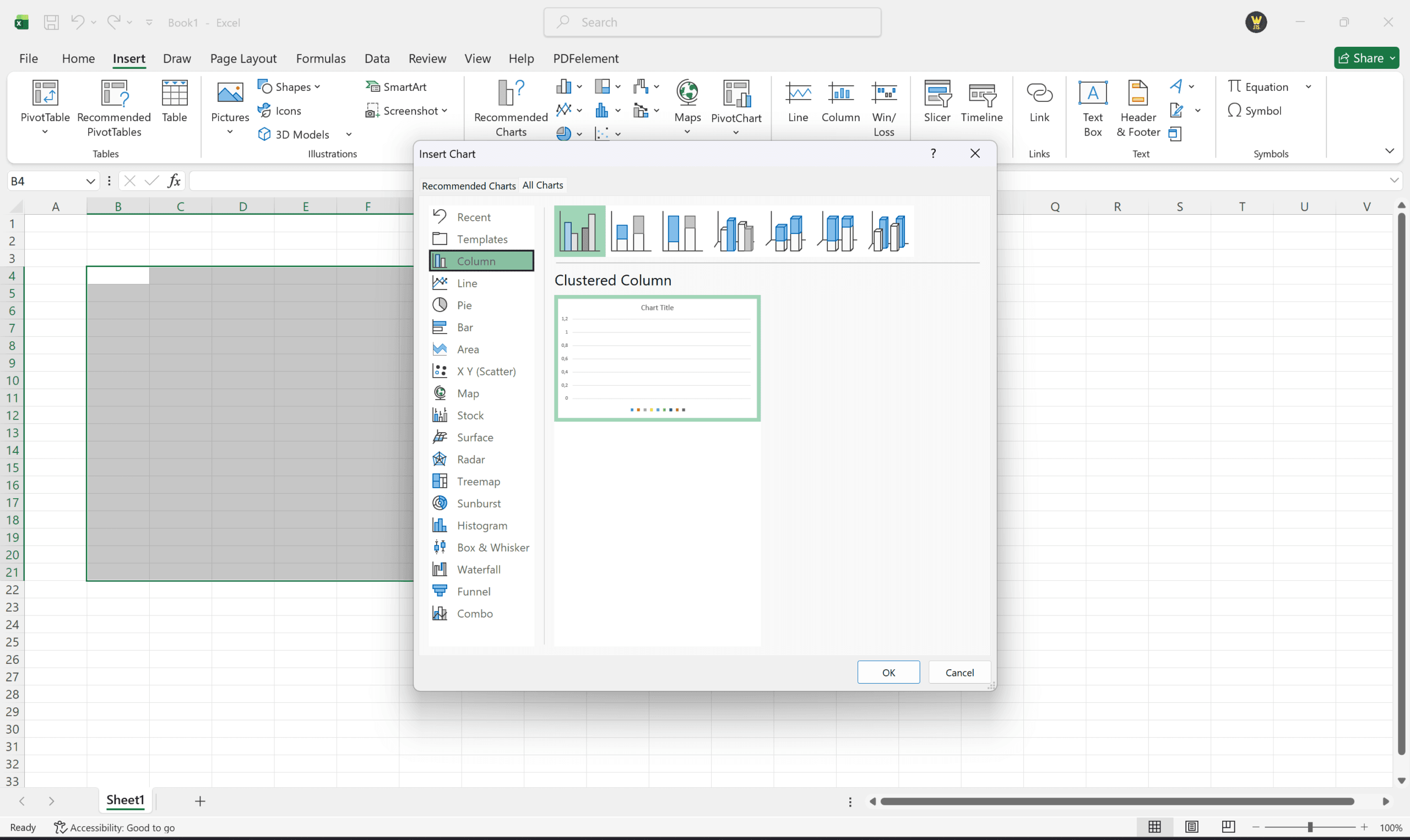The width and height of the screenshot is (1410, 840).
Task: Switch to Page Break Preview view
Action: tap(1228, 827)
